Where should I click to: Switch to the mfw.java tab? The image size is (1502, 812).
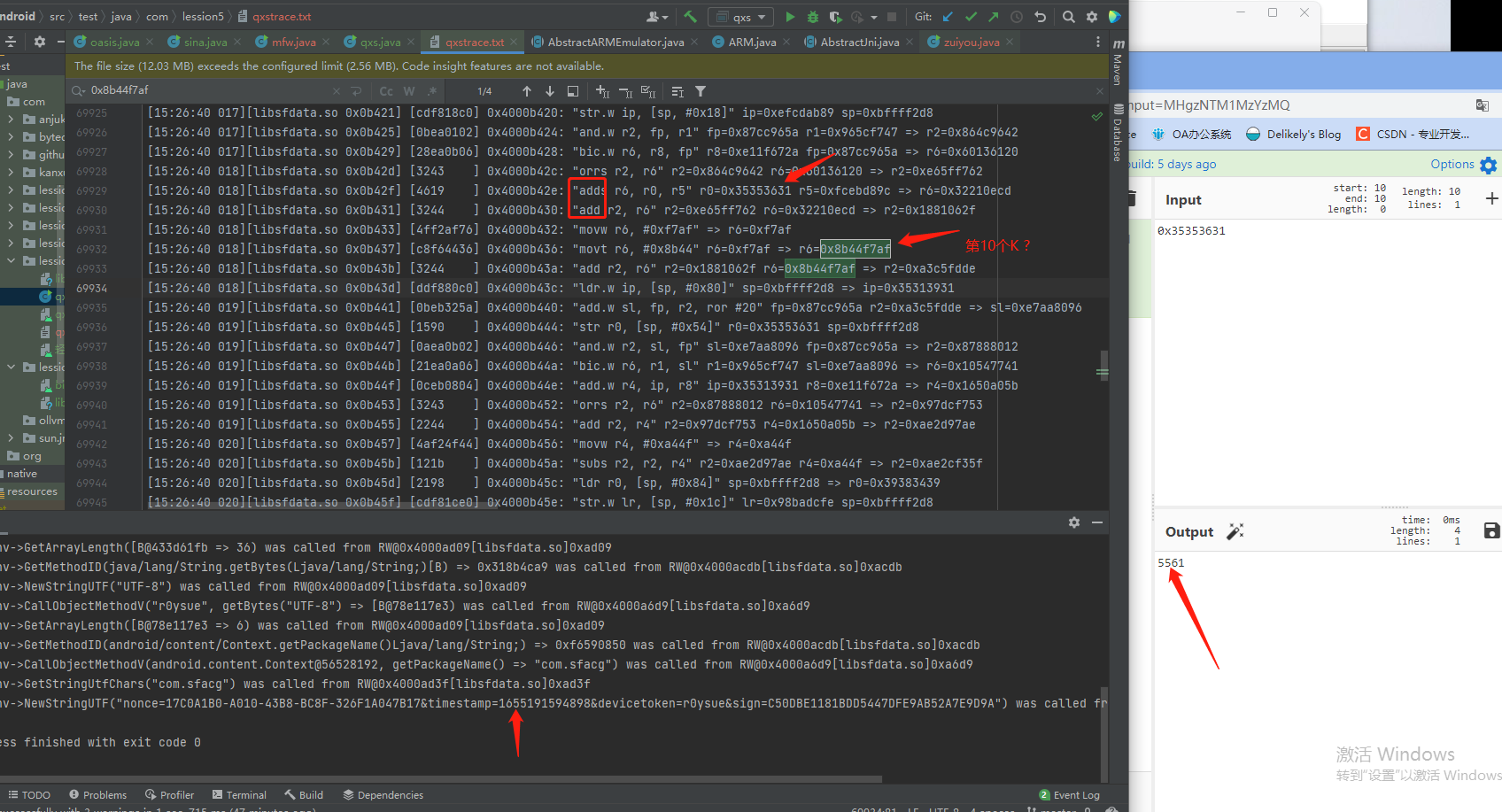(293, 42)
